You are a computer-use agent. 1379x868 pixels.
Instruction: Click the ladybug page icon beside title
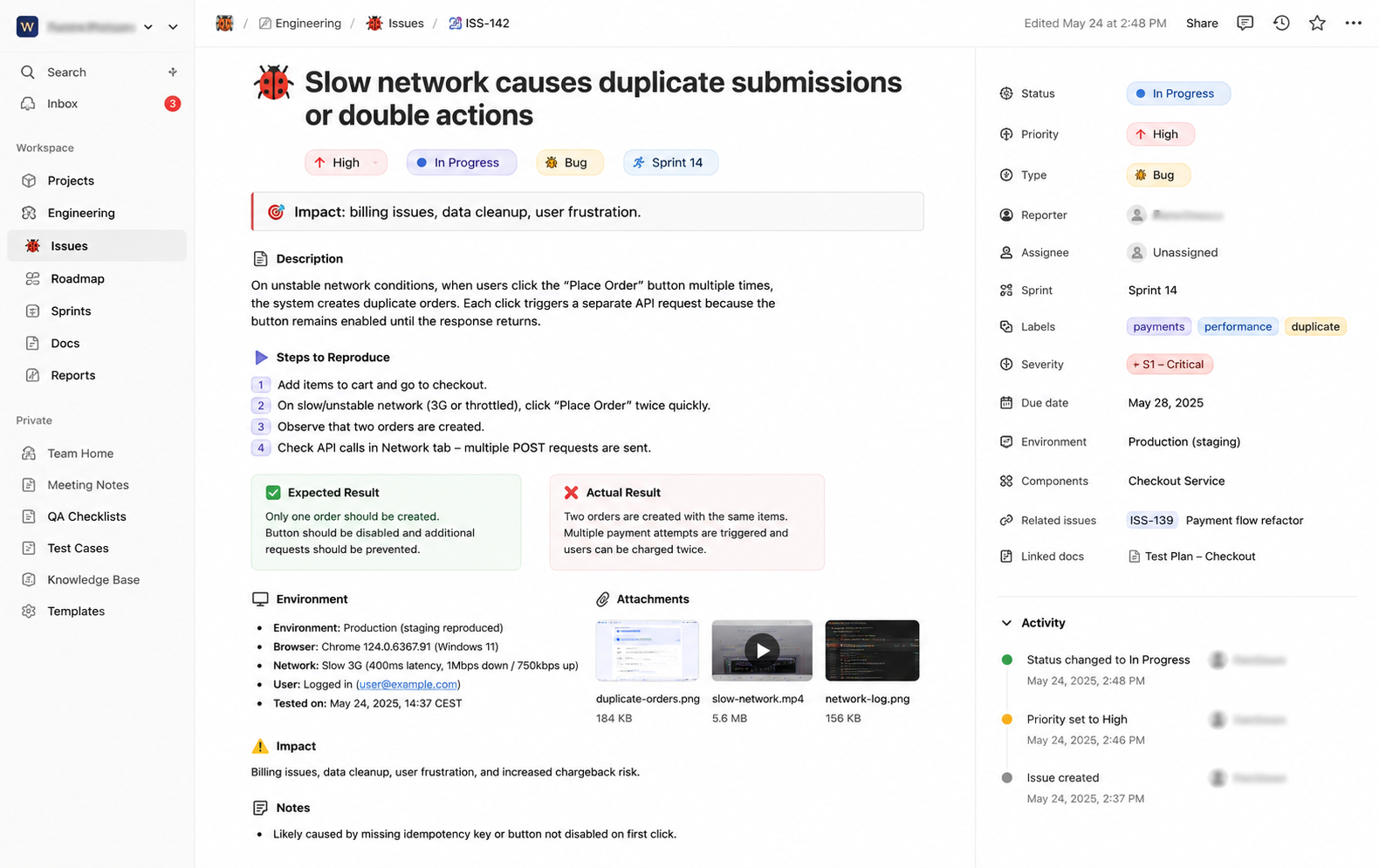(x=273, y=83)
